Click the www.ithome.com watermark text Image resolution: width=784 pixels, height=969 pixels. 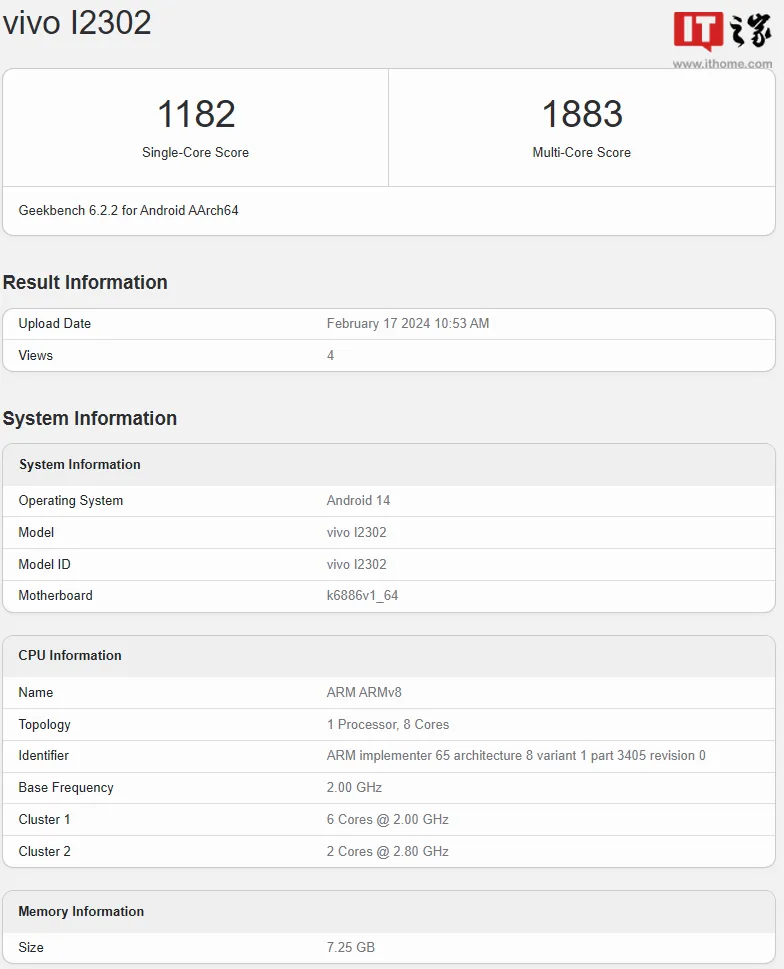[x=722, y=64]
